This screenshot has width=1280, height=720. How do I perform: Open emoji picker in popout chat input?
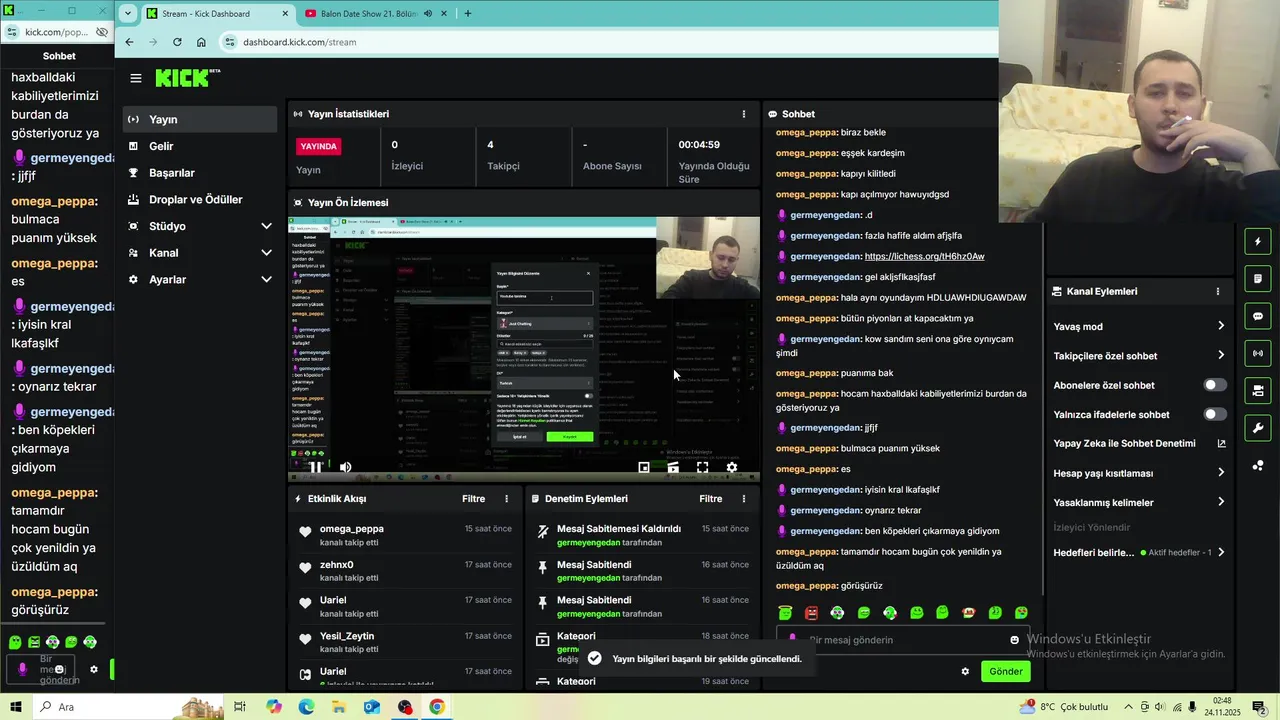(59, 669)
